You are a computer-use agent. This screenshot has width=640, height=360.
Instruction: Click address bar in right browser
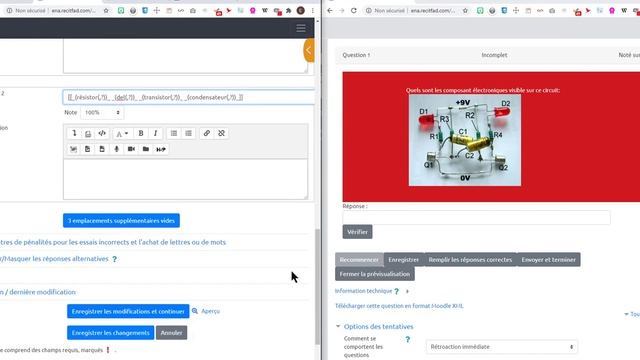click(x=416, y=11)
